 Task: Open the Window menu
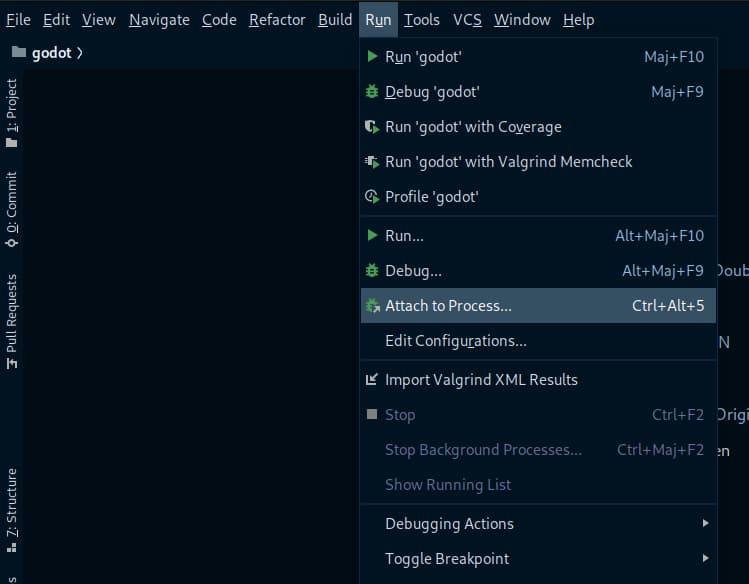click(x=522, y=20)
